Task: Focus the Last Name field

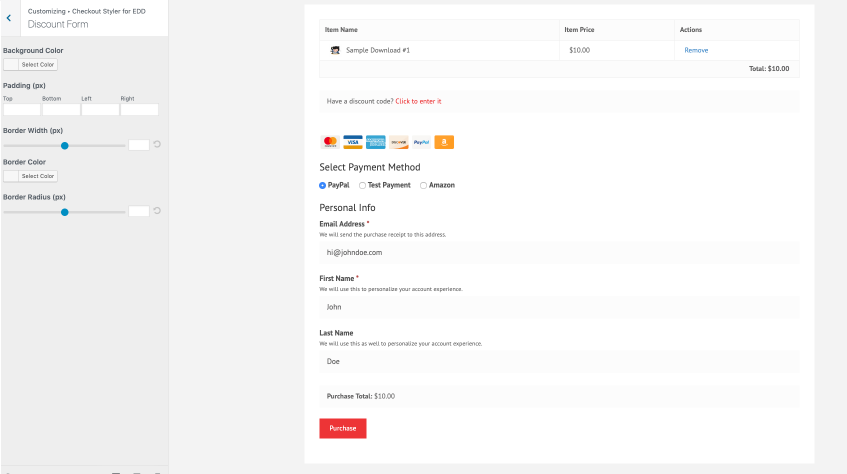Action: pyautogui.click(x=559, y=362)
